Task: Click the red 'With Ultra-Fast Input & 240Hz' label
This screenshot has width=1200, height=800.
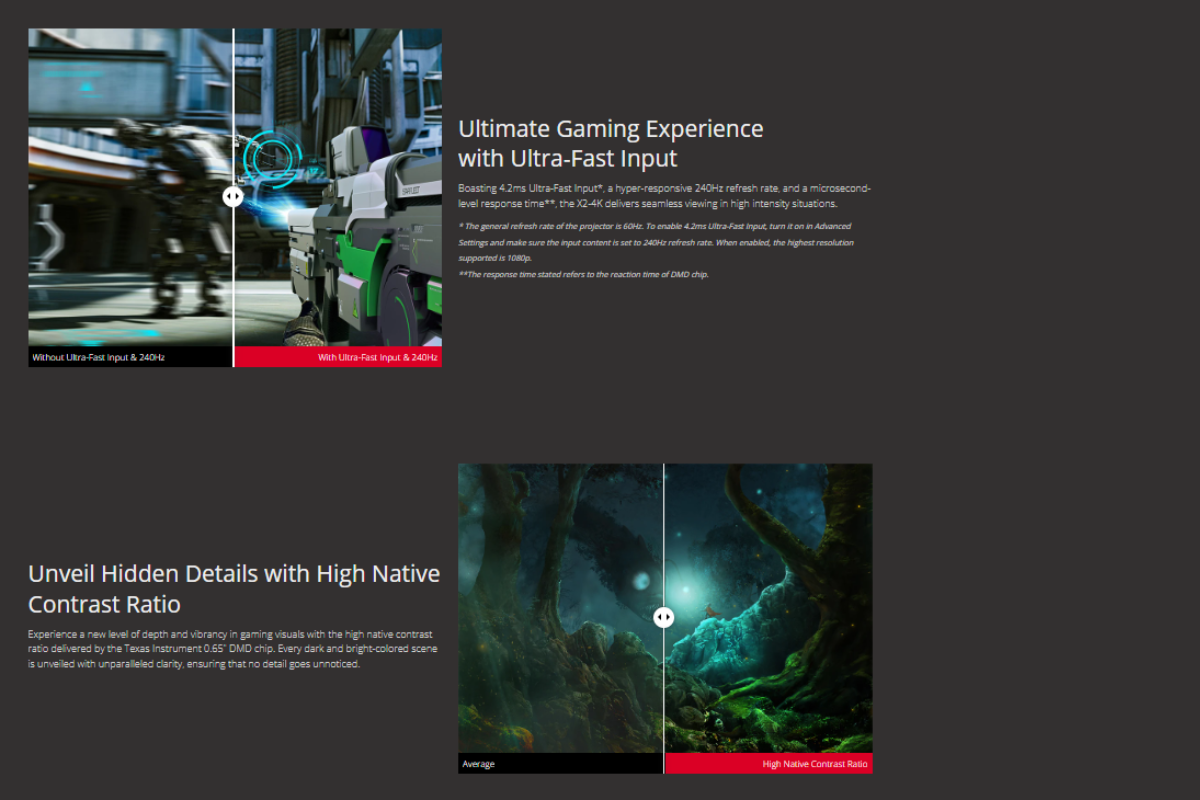Action: [x=337, y=357]
